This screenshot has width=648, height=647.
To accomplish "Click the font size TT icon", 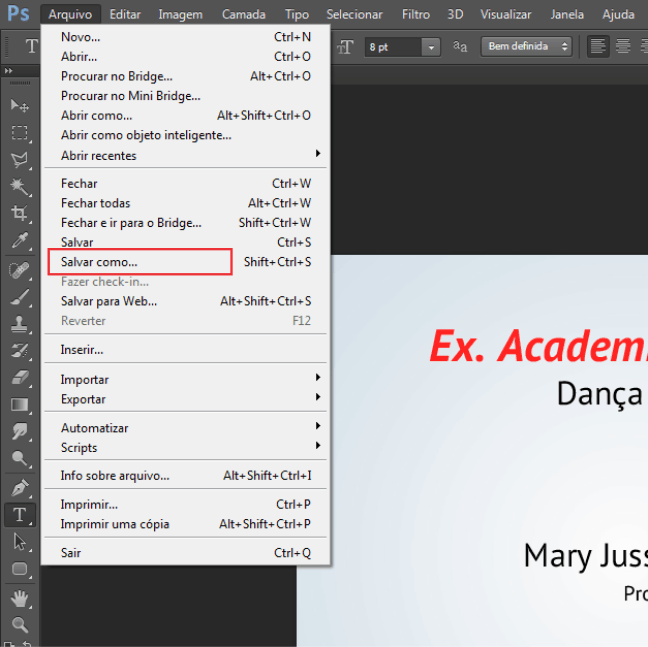I will pos(345,47).
